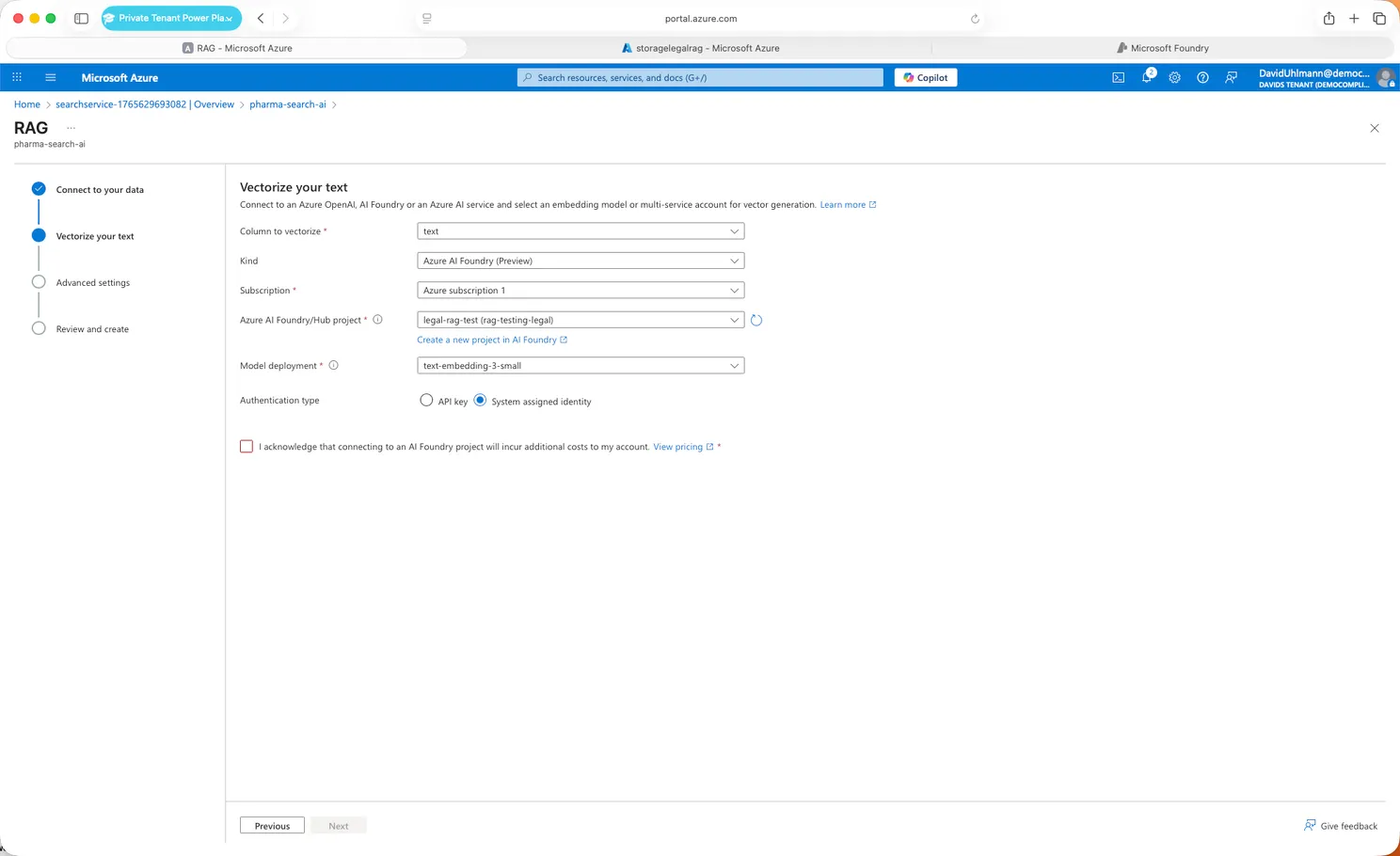Open the Help question mark icon

coord(1202,77)
